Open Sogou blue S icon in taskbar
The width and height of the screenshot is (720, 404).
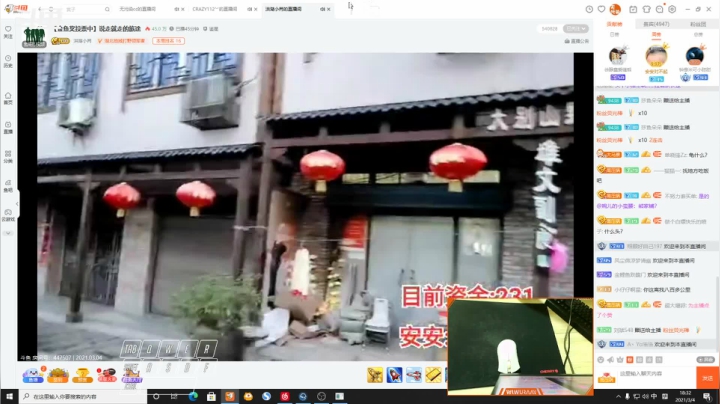[266, 396]
